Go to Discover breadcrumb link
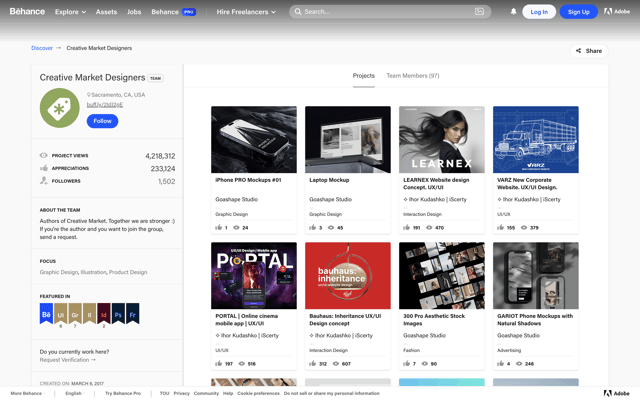 pyautogui.click(x=42, y=48)
